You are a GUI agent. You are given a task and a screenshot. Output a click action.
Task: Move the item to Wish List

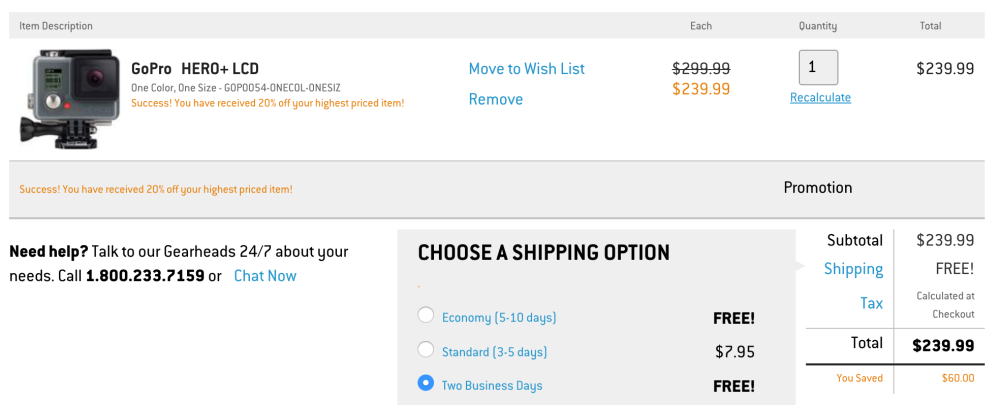526,69
